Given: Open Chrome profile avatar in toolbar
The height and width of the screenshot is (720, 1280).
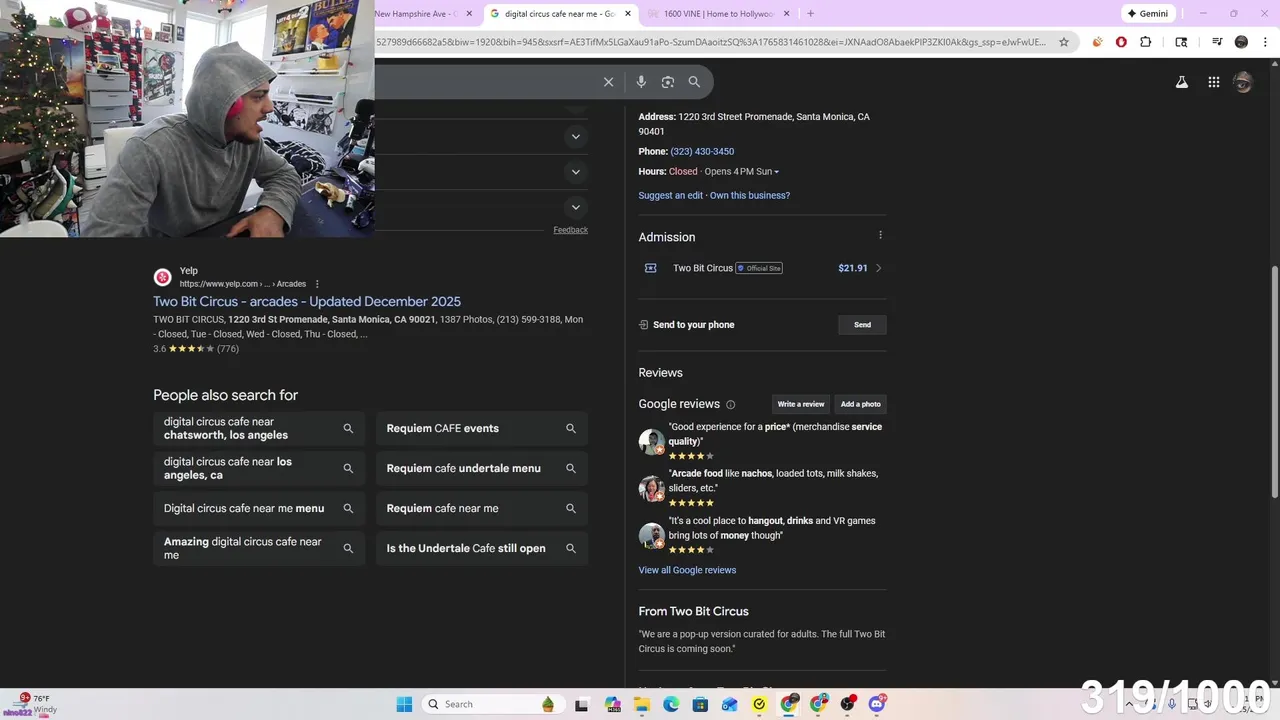Looking at the screenshot, I should [x=1241, y=42].
